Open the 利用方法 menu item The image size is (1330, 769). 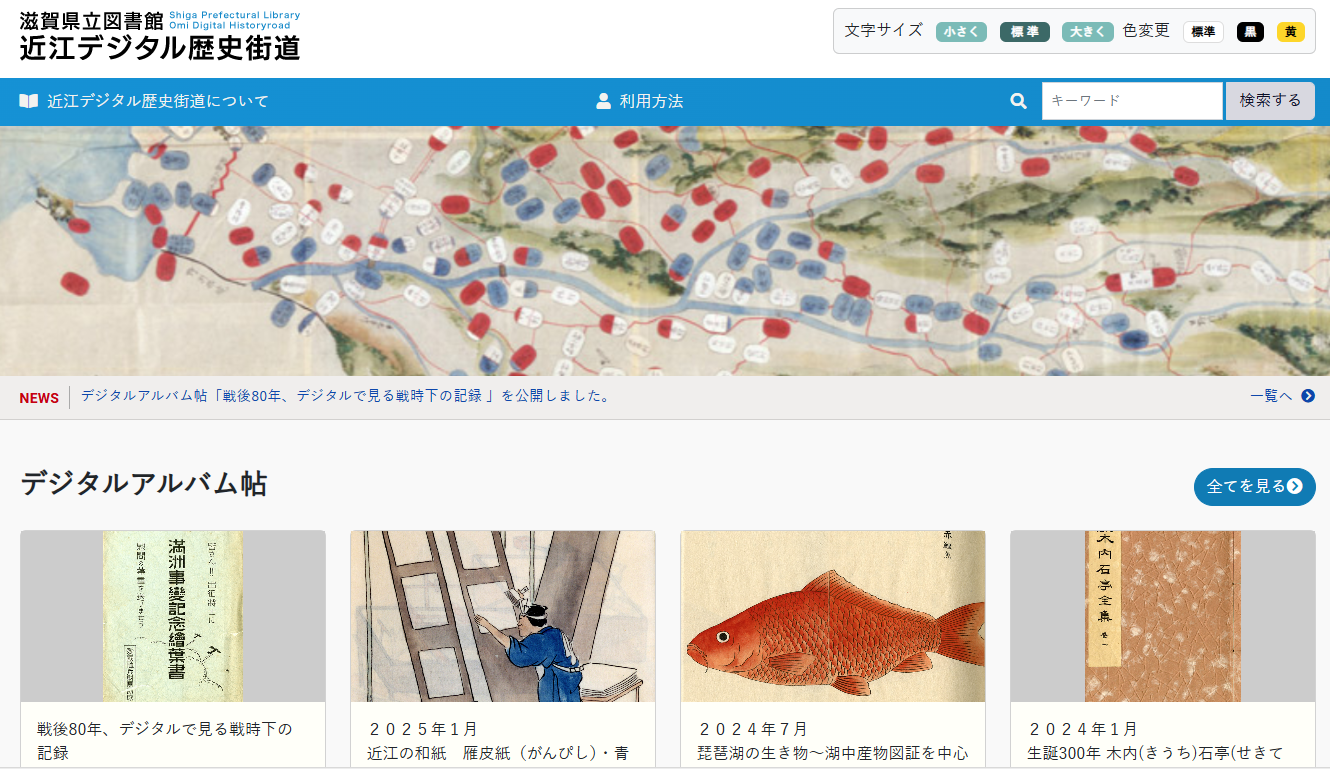pyautogui.click(x=640, y=101)
